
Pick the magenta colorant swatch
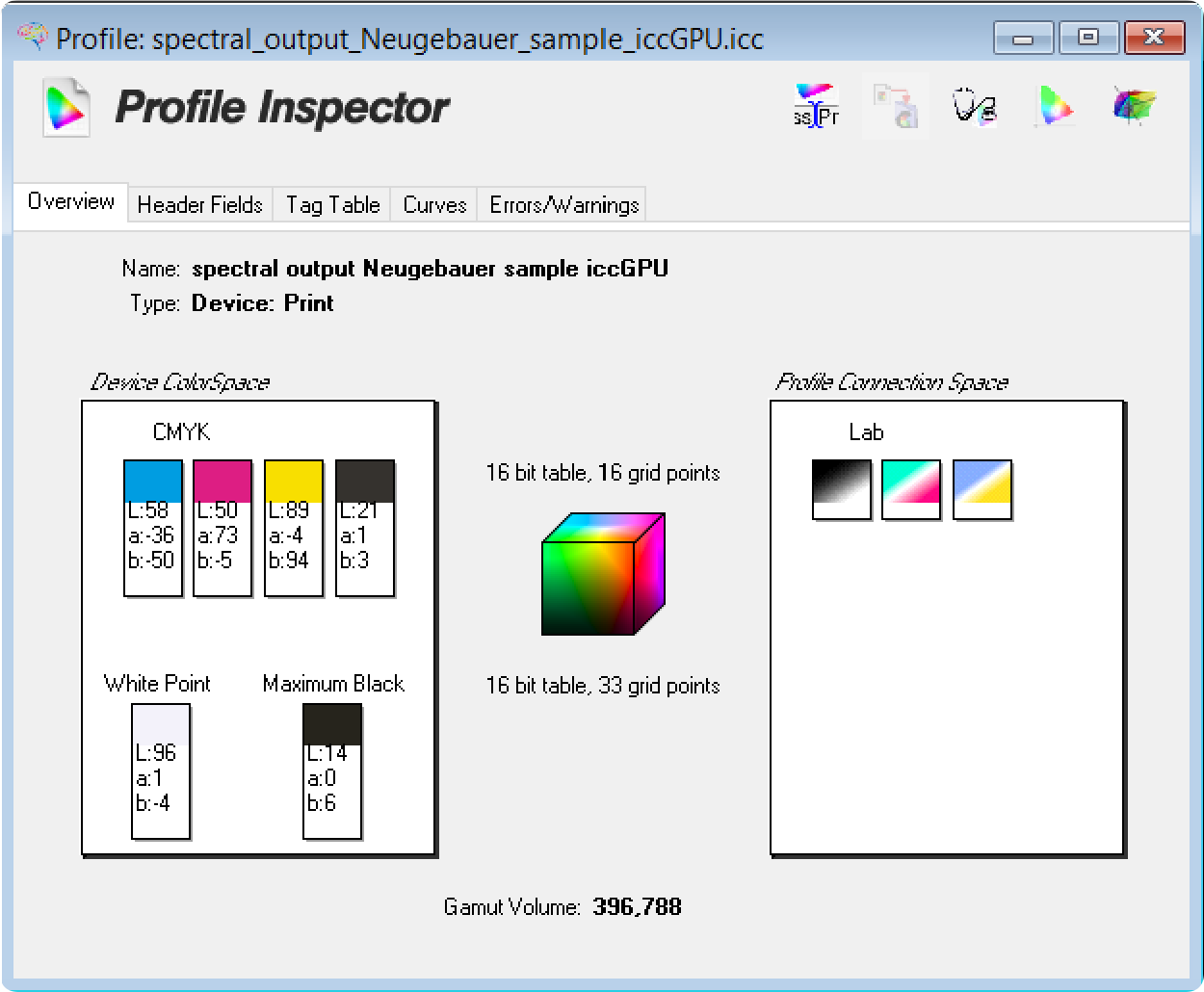(x=222, y=482)
